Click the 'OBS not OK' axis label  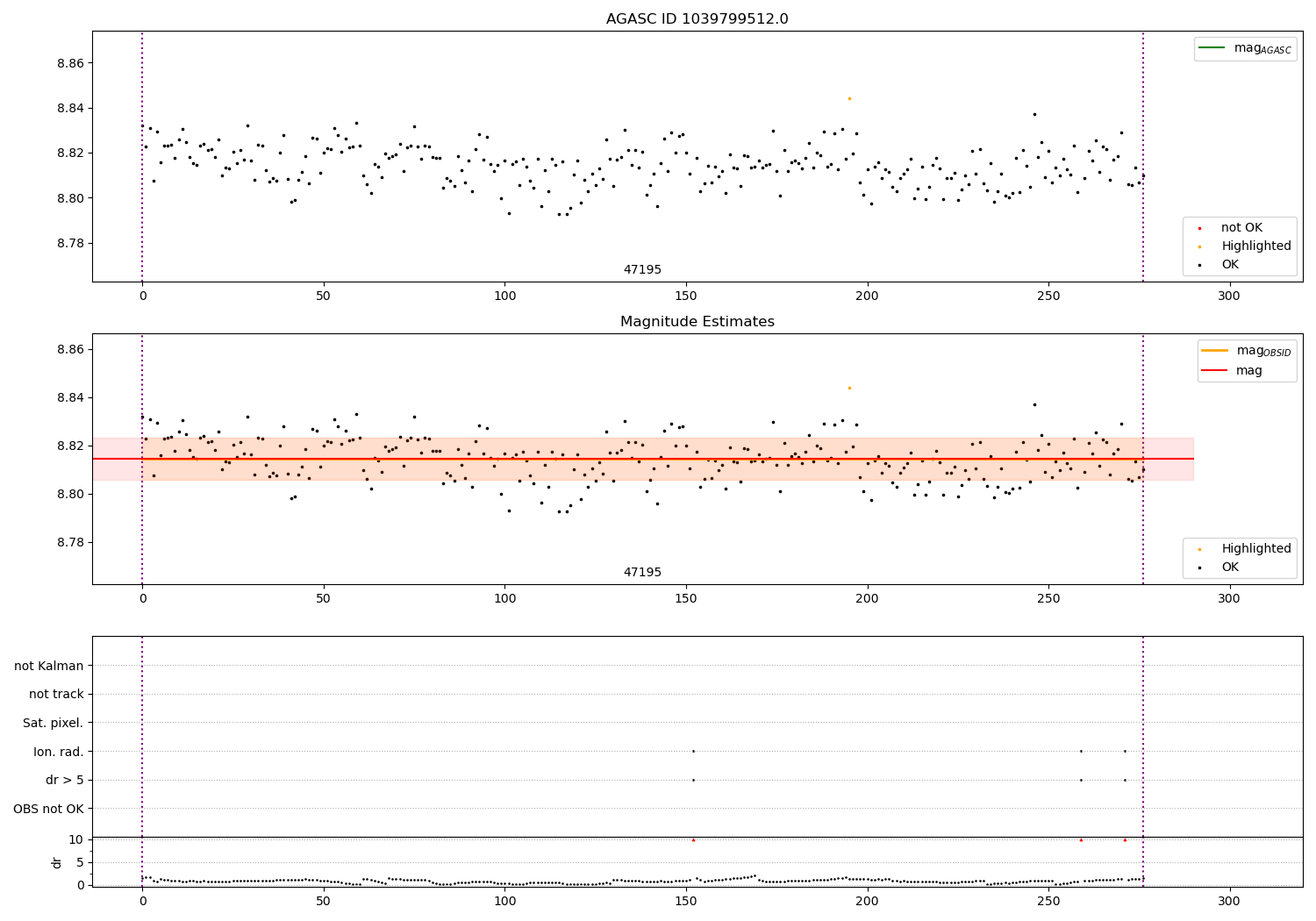tap(49, 809)
